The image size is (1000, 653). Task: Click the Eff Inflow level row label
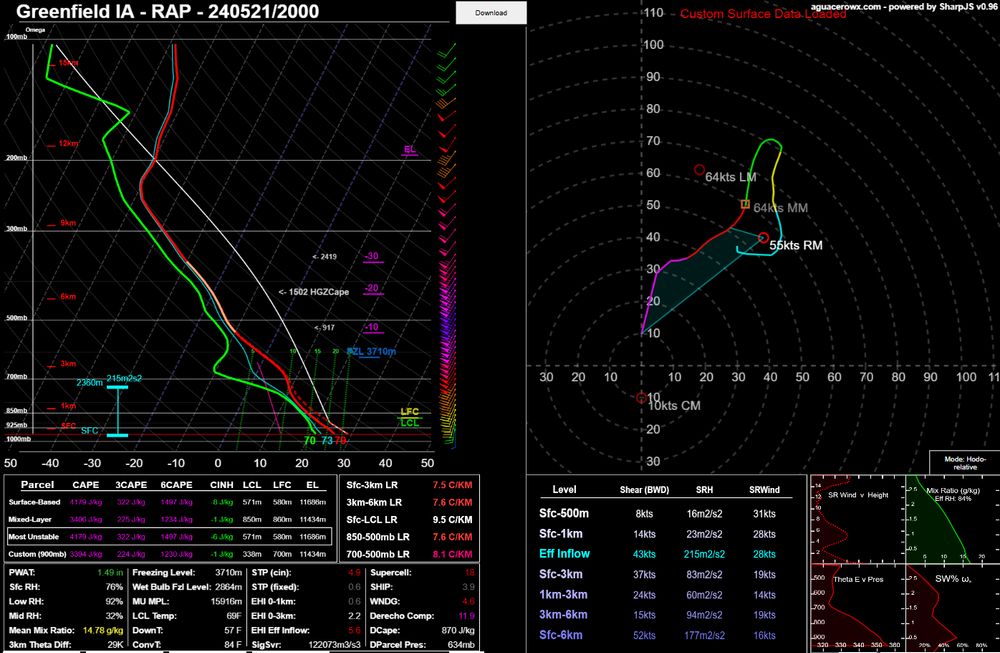pos(564,554)
